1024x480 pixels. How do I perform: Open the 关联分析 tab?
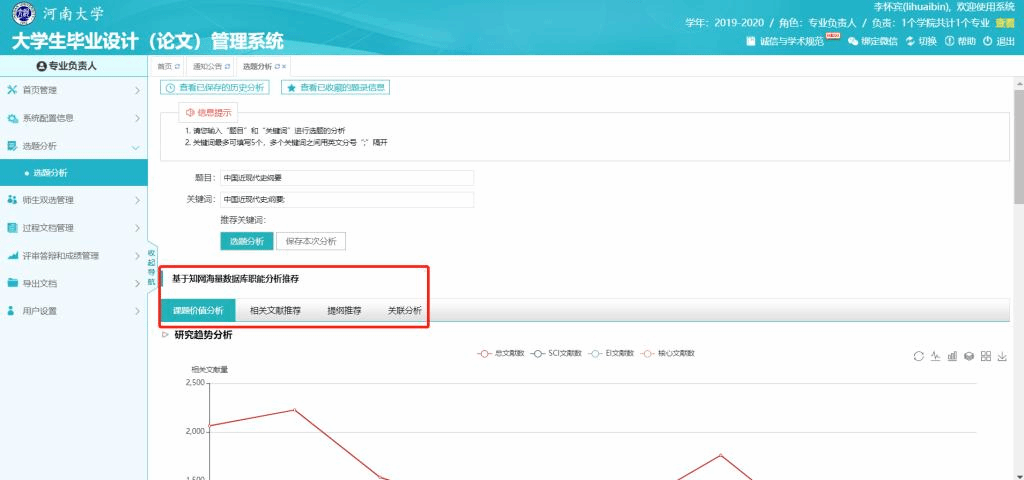[x=405, y=311]
